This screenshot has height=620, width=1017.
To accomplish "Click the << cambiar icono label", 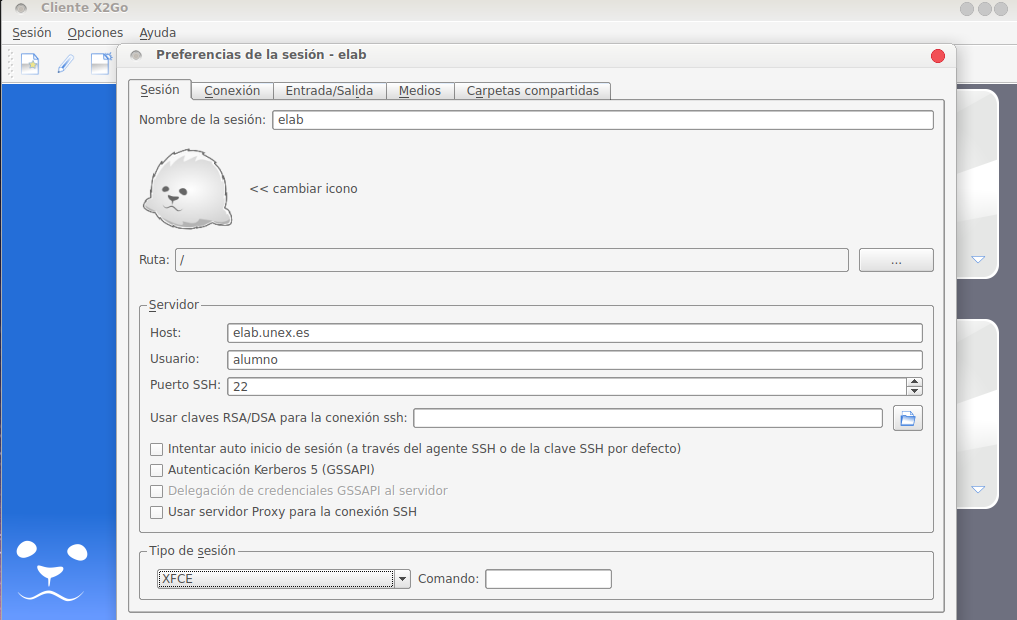I will tap(303, 188).
